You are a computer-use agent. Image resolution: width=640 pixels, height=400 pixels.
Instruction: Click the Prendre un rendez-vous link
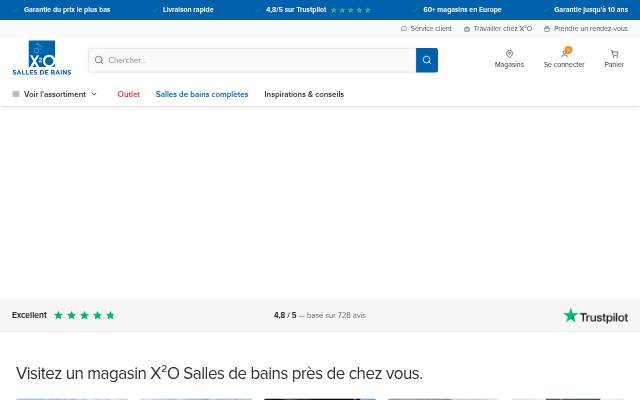(x=591, y=29)
